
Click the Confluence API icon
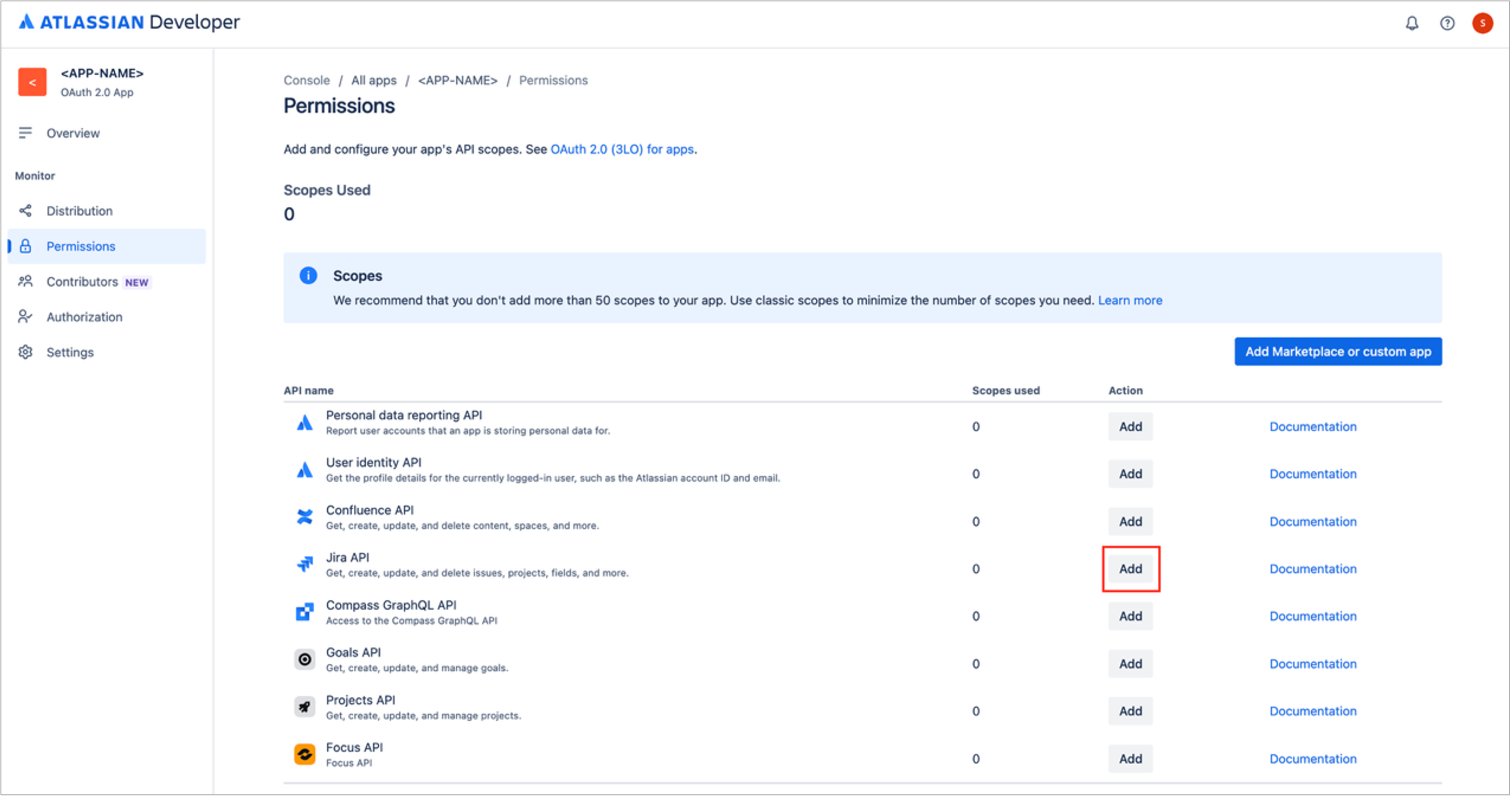coord(305,517)
